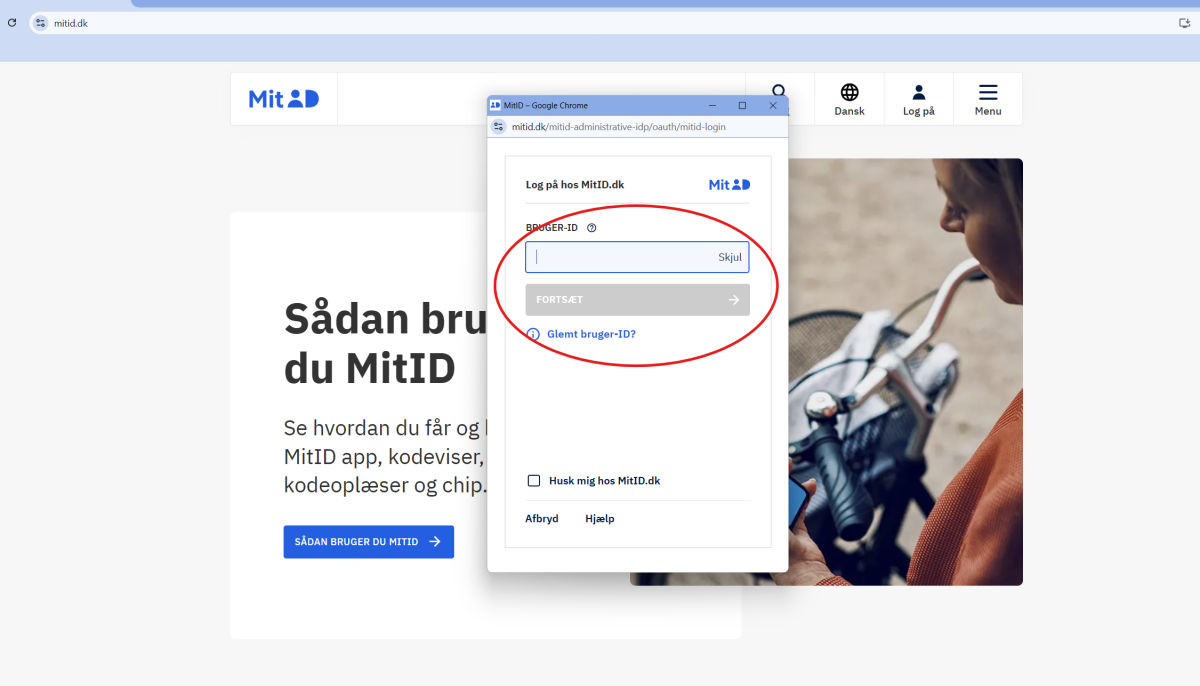Viewport: 1200px width, 686px height.
Task: Focus the Bruger-ID input field
Action: click(620, 257)
